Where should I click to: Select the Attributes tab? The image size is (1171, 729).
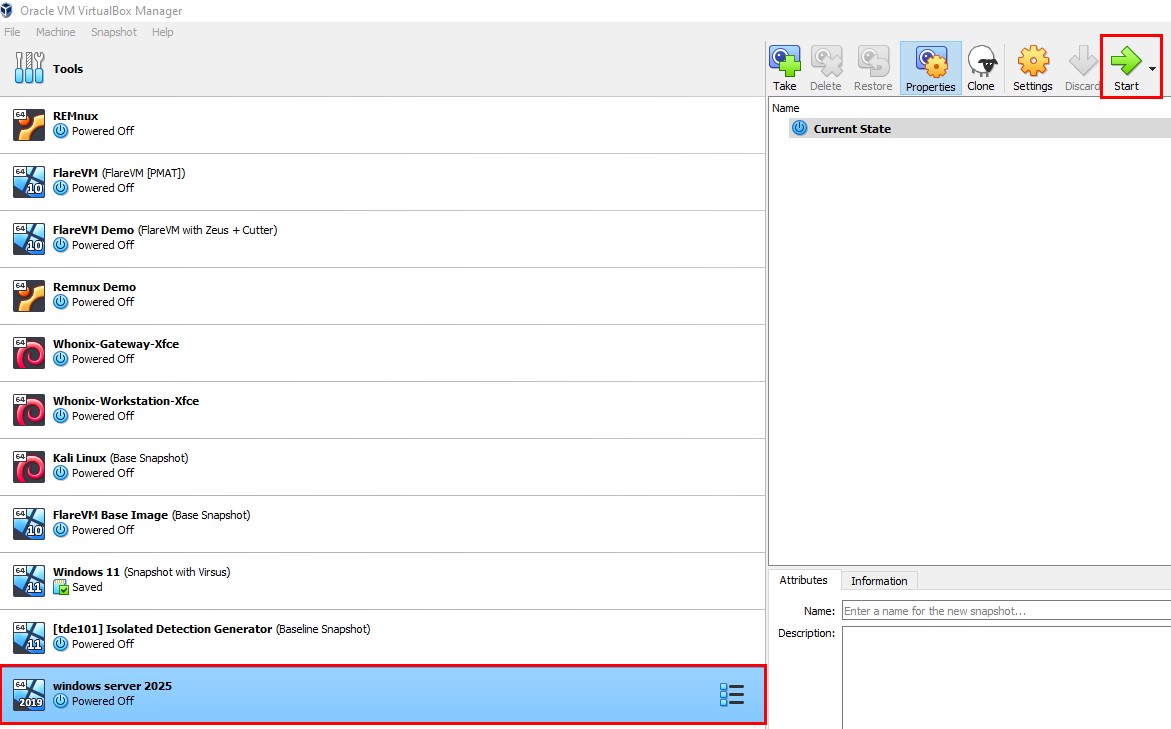tap(804, 580)
